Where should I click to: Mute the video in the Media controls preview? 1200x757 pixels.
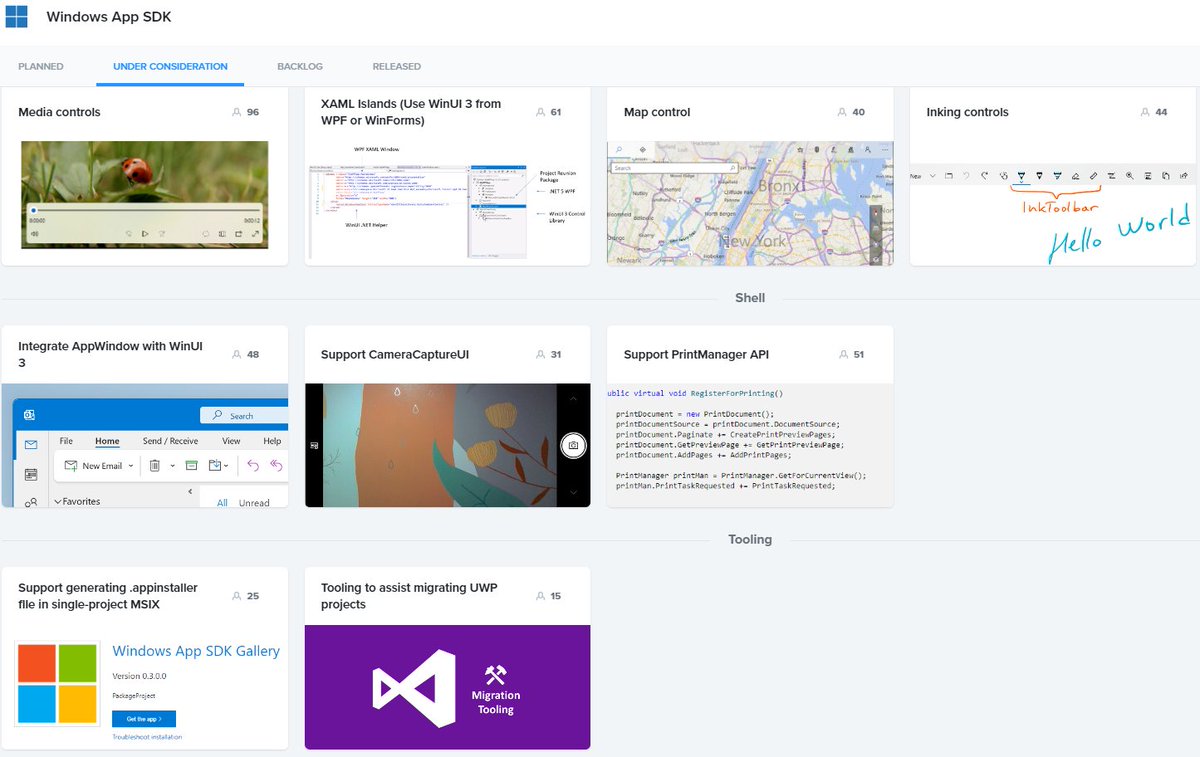[35, 234]
